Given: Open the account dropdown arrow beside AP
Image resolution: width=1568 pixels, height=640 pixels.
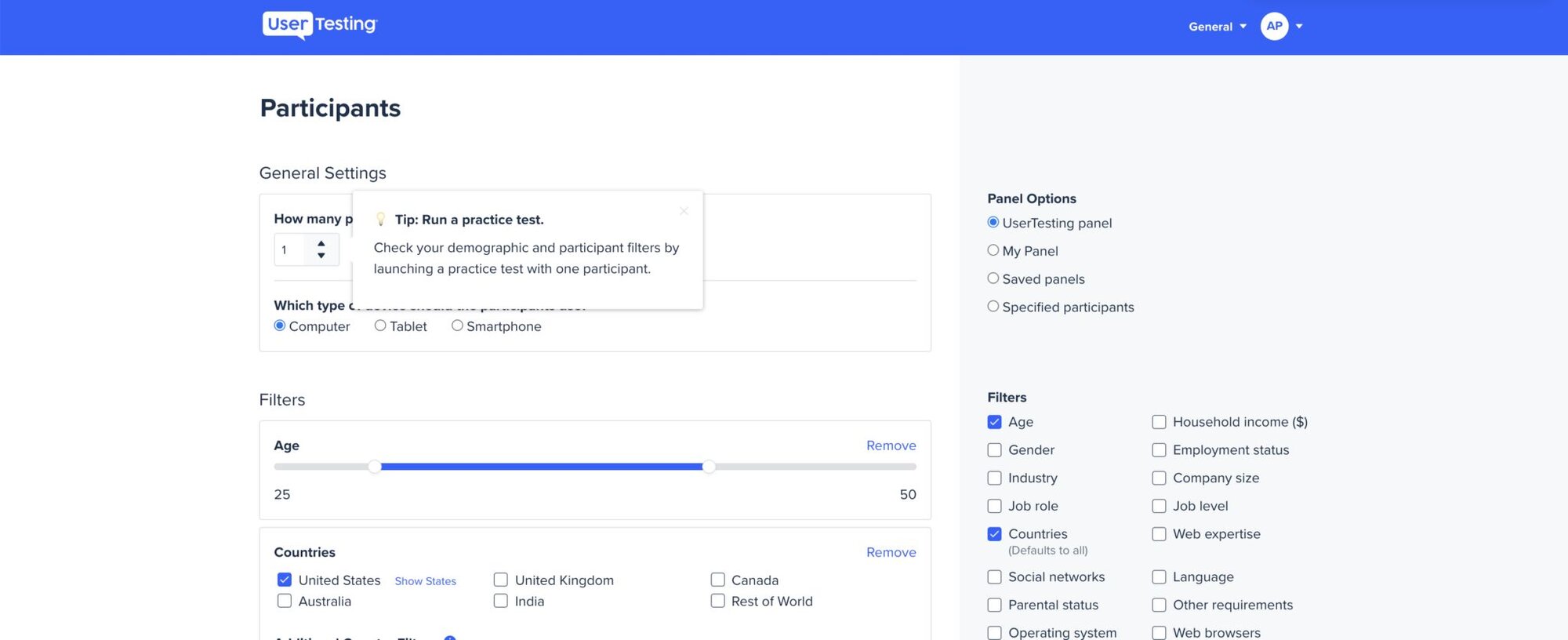Looking at the screenshot, I should tap(1299, 27).
